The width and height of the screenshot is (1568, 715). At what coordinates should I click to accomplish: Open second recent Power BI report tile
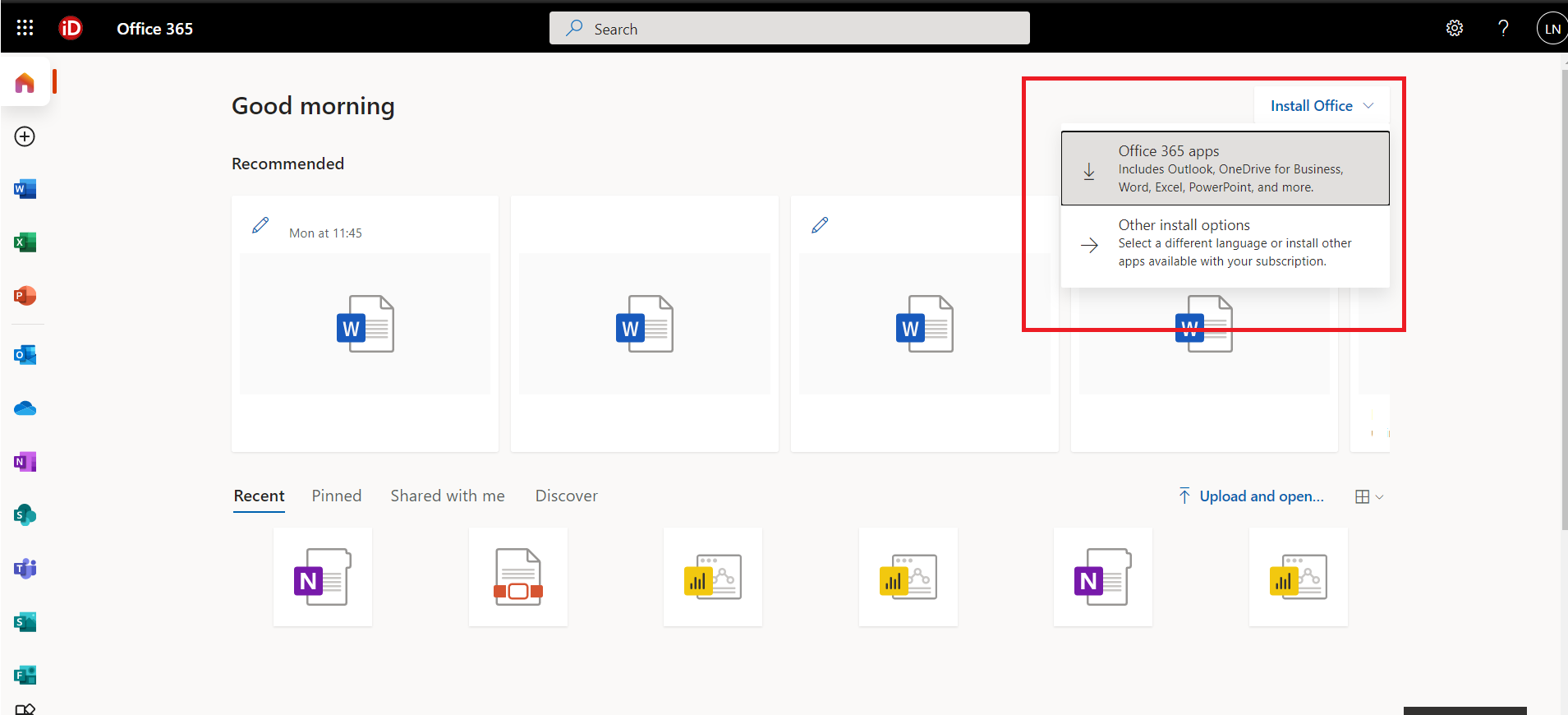(x=908, y=577)
